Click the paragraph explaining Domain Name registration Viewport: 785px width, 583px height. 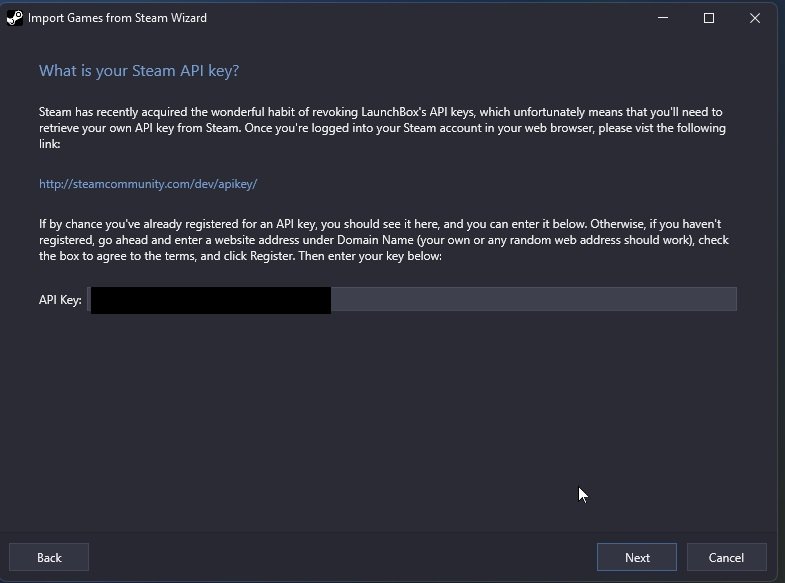pyautogui.click(x=383, y=240)
